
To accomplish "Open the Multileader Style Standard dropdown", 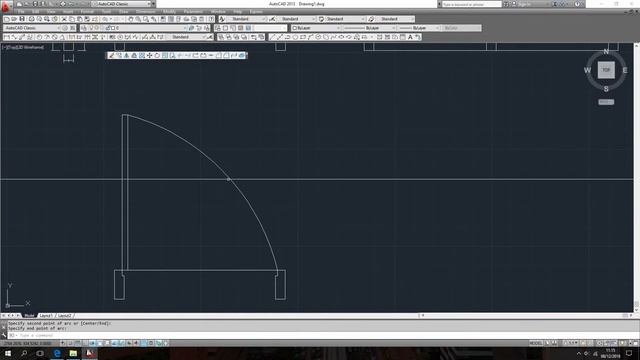I will coord(395,19).
